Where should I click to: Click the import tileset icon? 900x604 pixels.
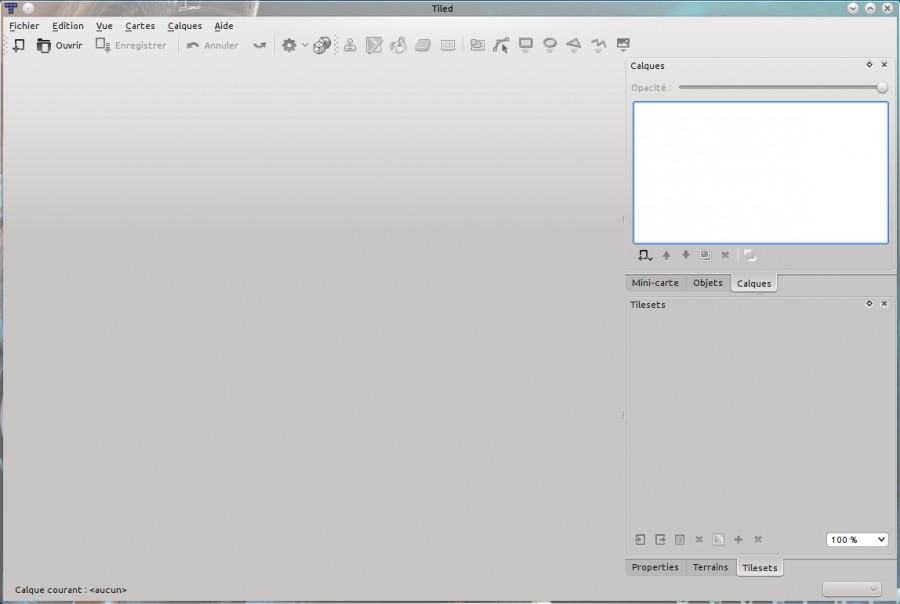tap(640, 540)
